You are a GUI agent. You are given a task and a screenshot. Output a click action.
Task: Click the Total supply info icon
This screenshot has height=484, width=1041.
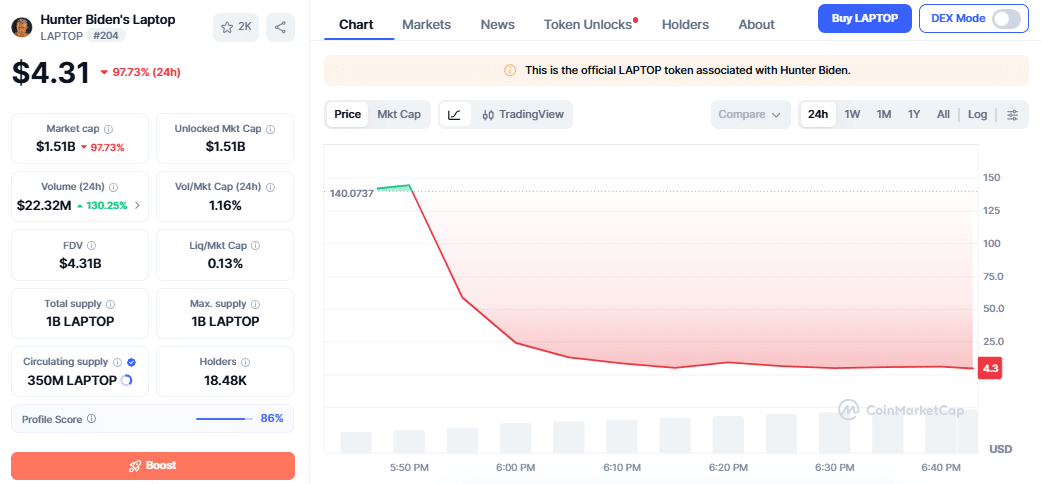[x=110, y=304]
